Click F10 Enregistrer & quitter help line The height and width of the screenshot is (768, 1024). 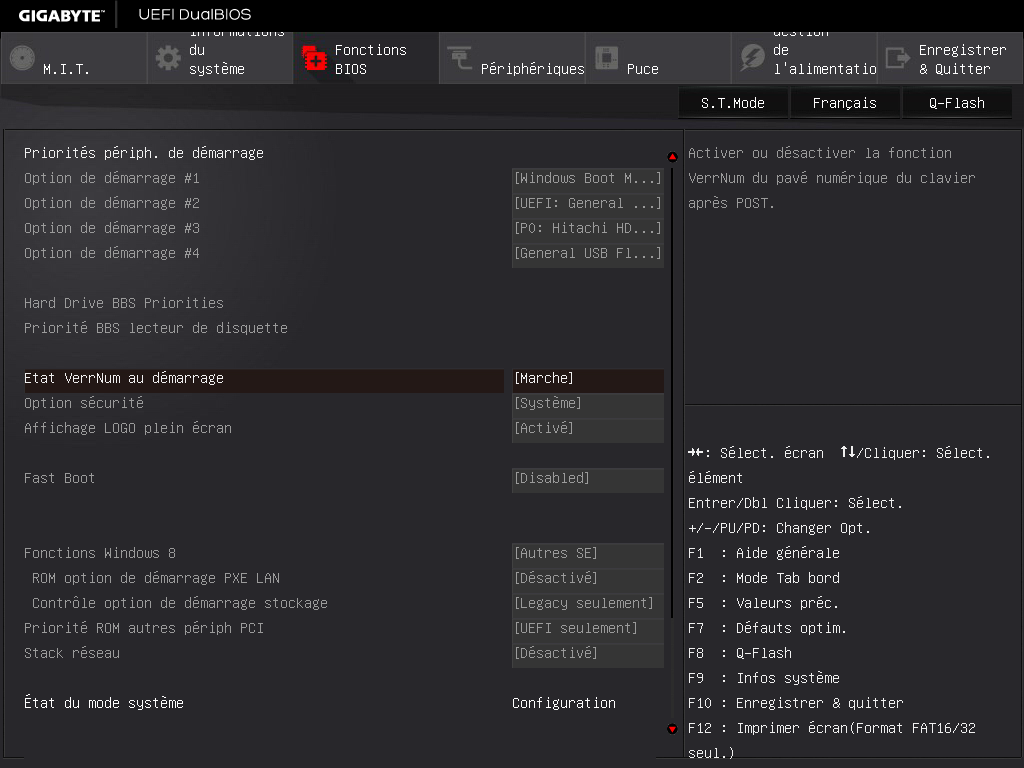click(795, 703)
